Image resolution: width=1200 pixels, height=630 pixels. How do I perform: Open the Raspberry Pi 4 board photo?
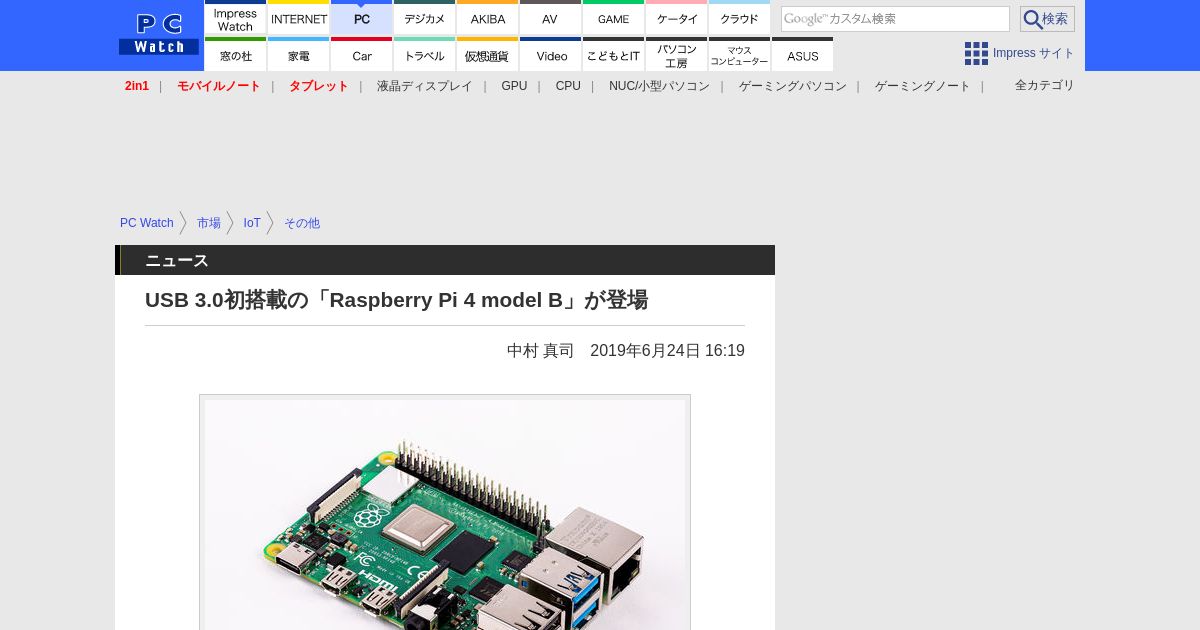[x=445, y=513]
